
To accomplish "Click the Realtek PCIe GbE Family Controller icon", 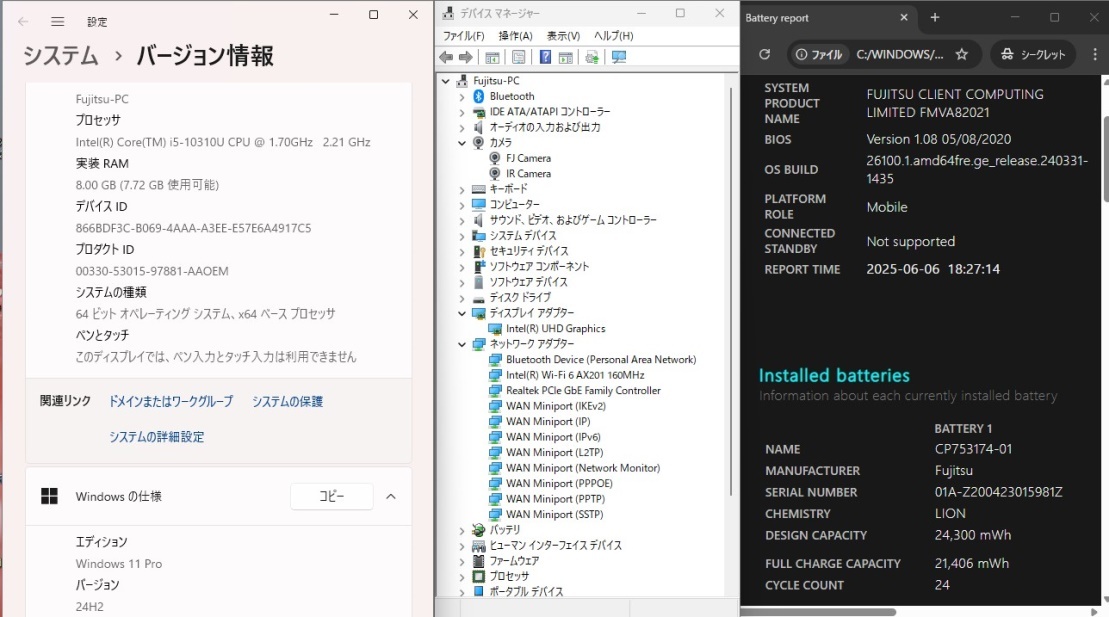I will [x=495, y=391].
